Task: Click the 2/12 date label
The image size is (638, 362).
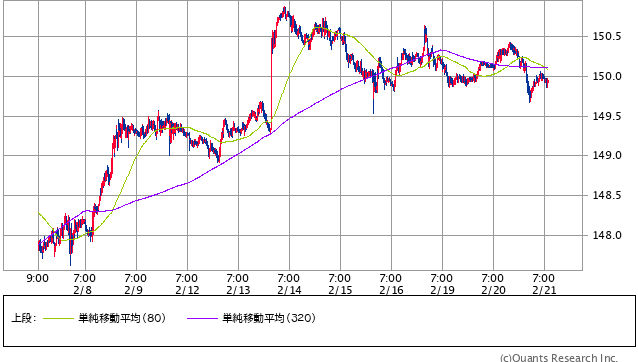Action: point(187,290)
